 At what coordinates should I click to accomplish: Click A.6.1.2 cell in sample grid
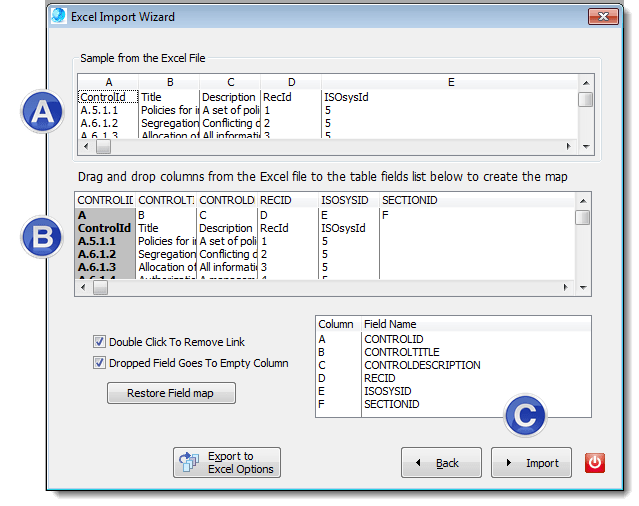click(x=108, y=123)
